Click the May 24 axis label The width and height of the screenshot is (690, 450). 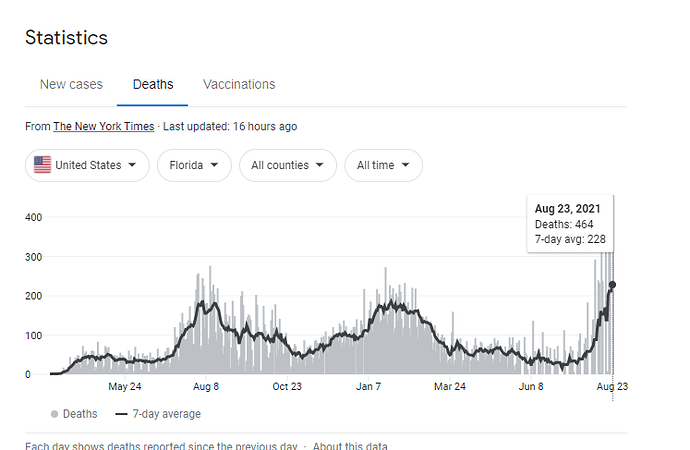(125, 386)
